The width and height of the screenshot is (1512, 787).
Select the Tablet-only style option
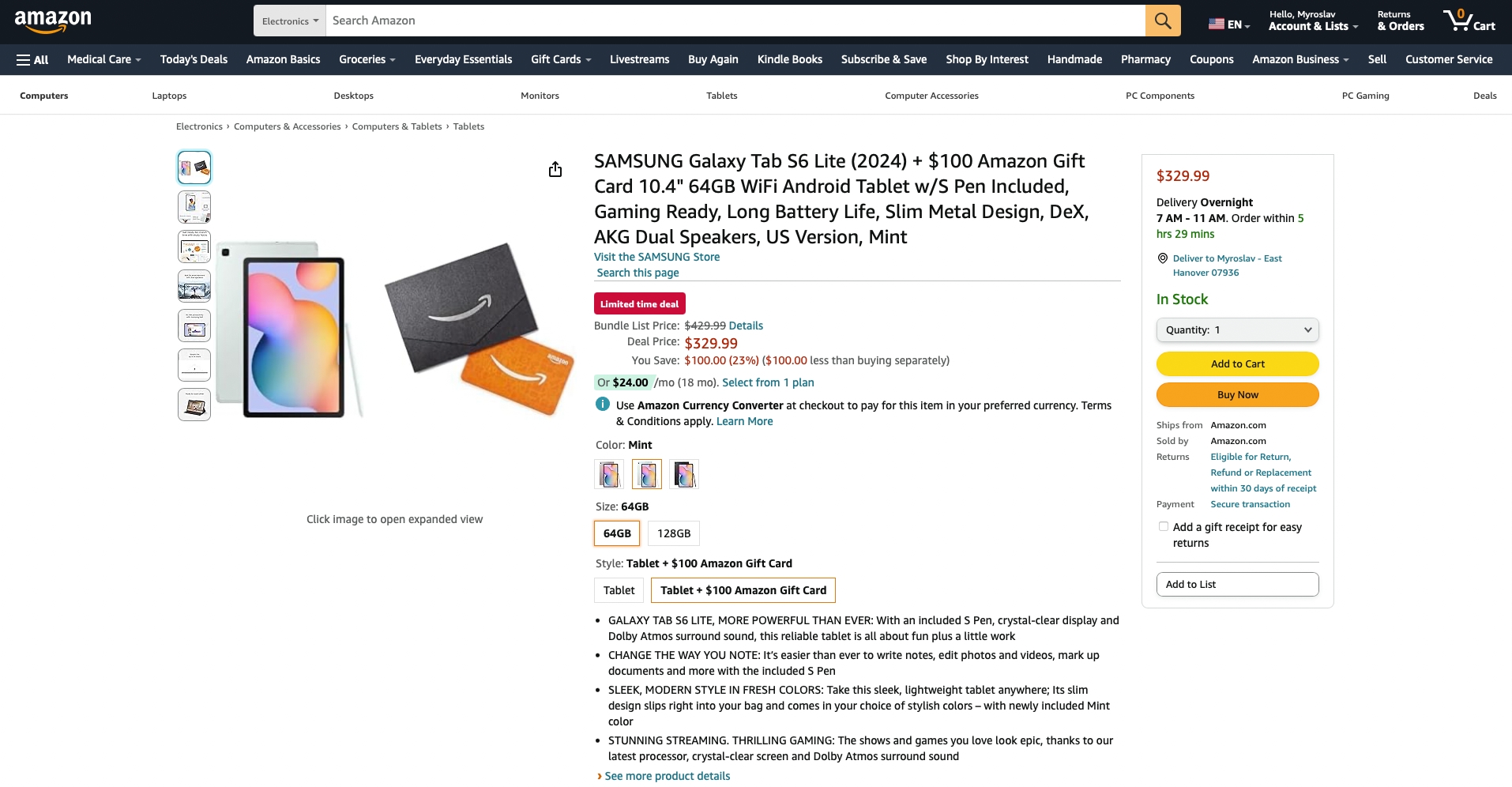619,590
